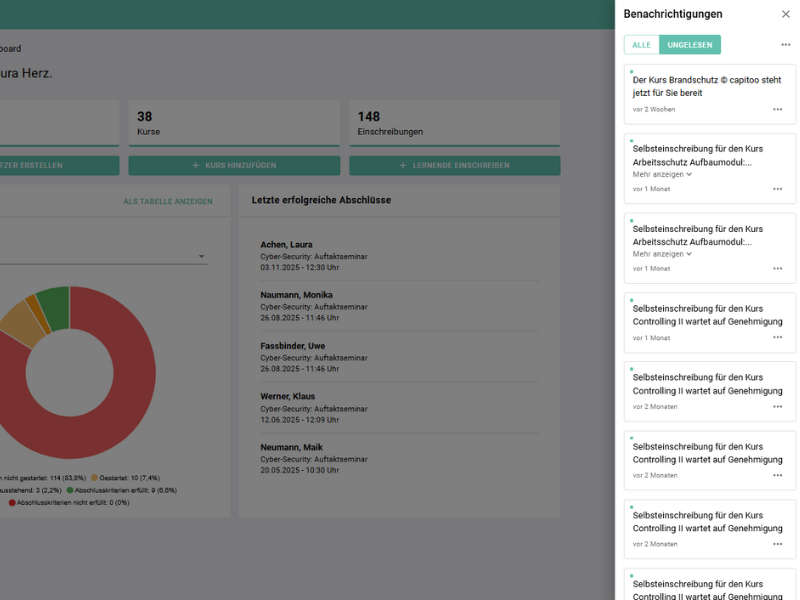Expand 'Mehr anzeigen' in first Arbeitsschutz notification
This screenshot has width=800, height=600.
point(662,174)
